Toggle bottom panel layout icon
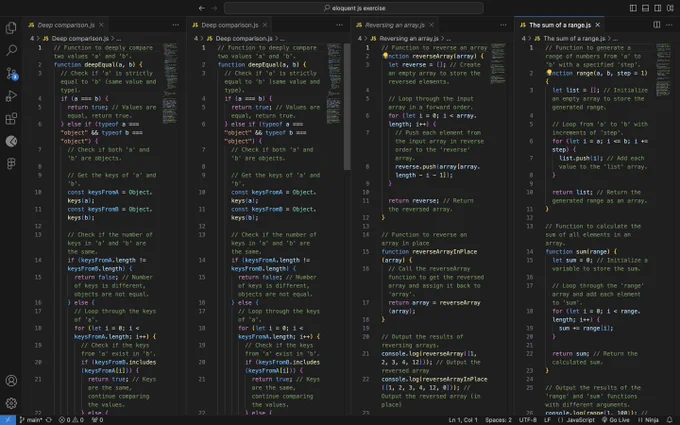Viewport: 680px width, 425px height. point(645,8)
